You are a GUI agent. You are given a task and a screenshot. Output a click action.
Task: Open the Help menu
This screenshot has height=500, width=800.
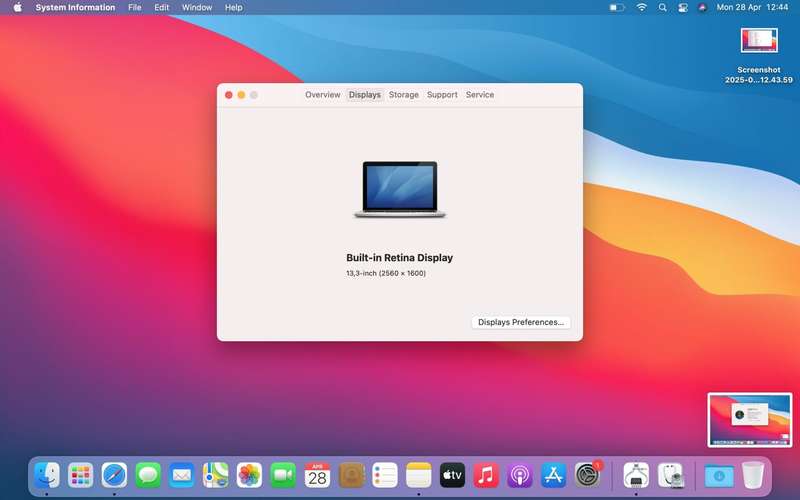[234, 8]
